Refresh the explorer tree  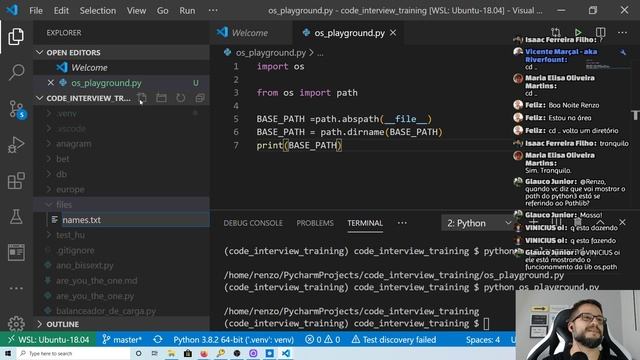[x=180, y=98]
